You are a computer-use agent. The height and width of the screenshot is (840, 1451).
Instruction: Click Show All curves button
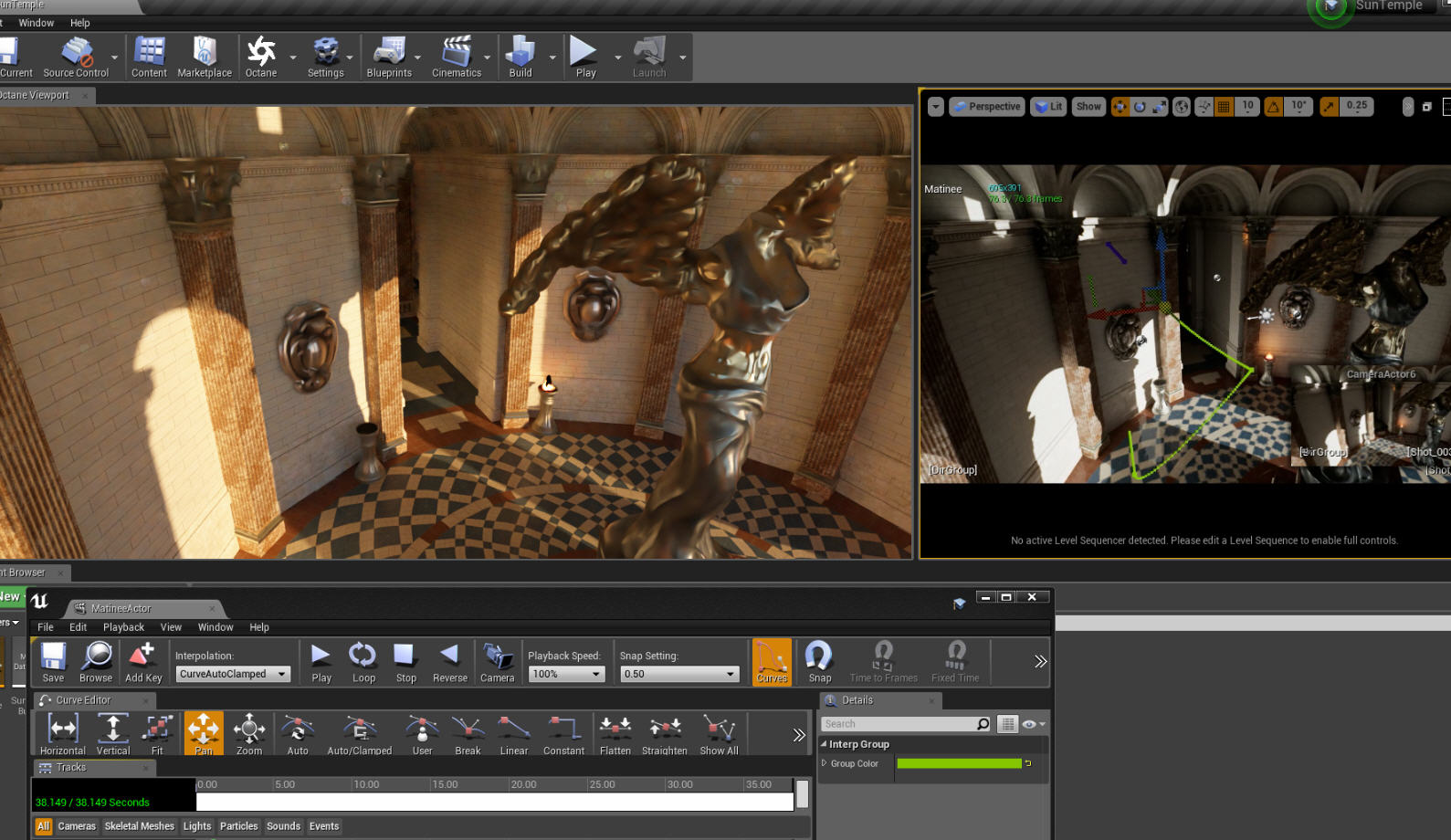pos(720,734)
